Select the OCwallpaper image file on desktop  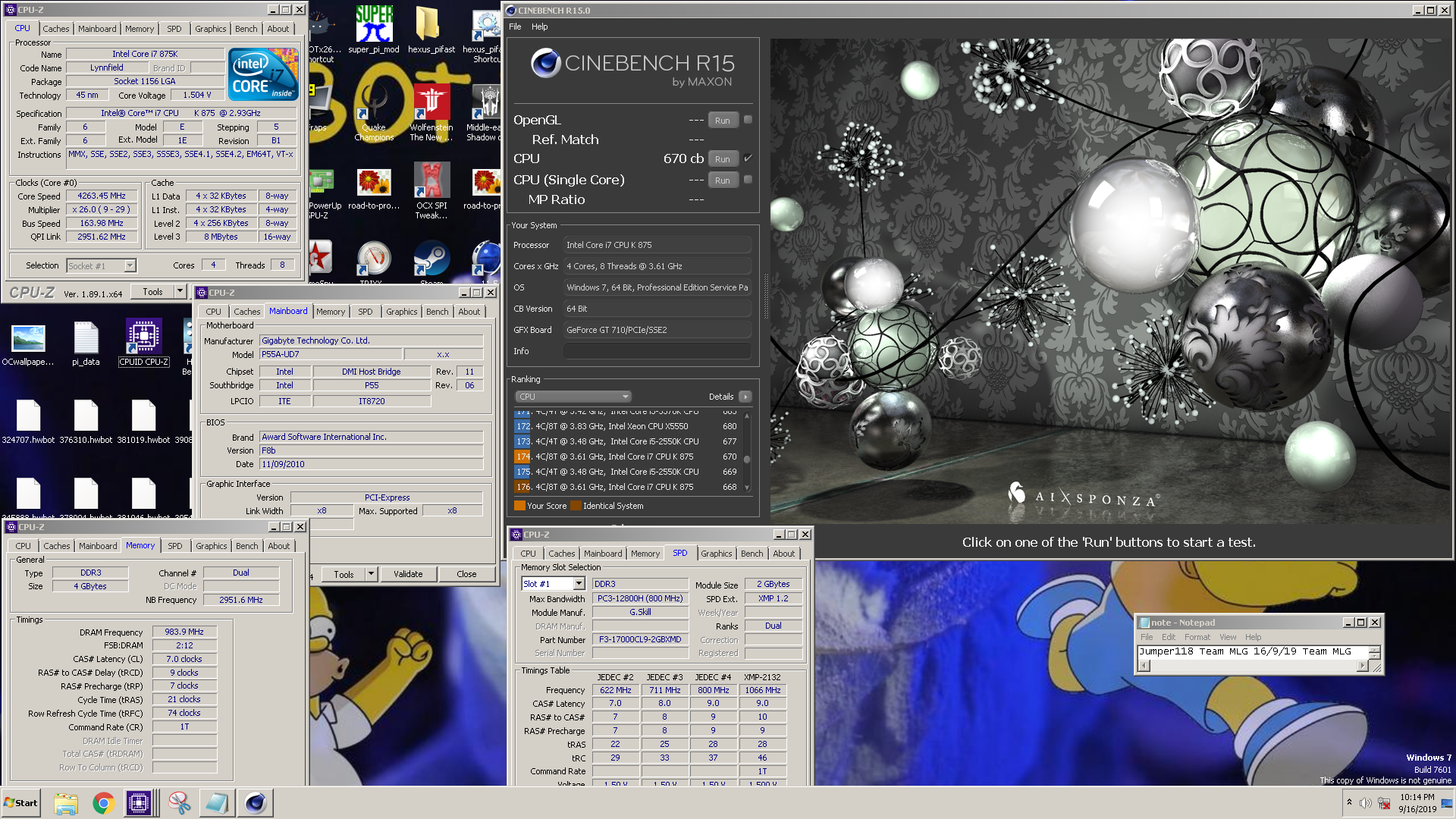pos(28,344)
